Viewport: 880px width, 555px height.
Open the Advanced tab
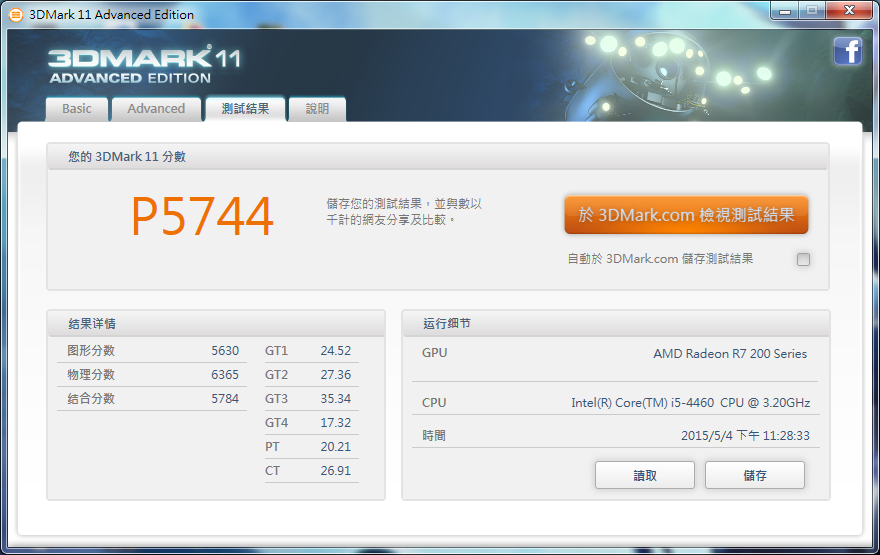click(156, 109)
